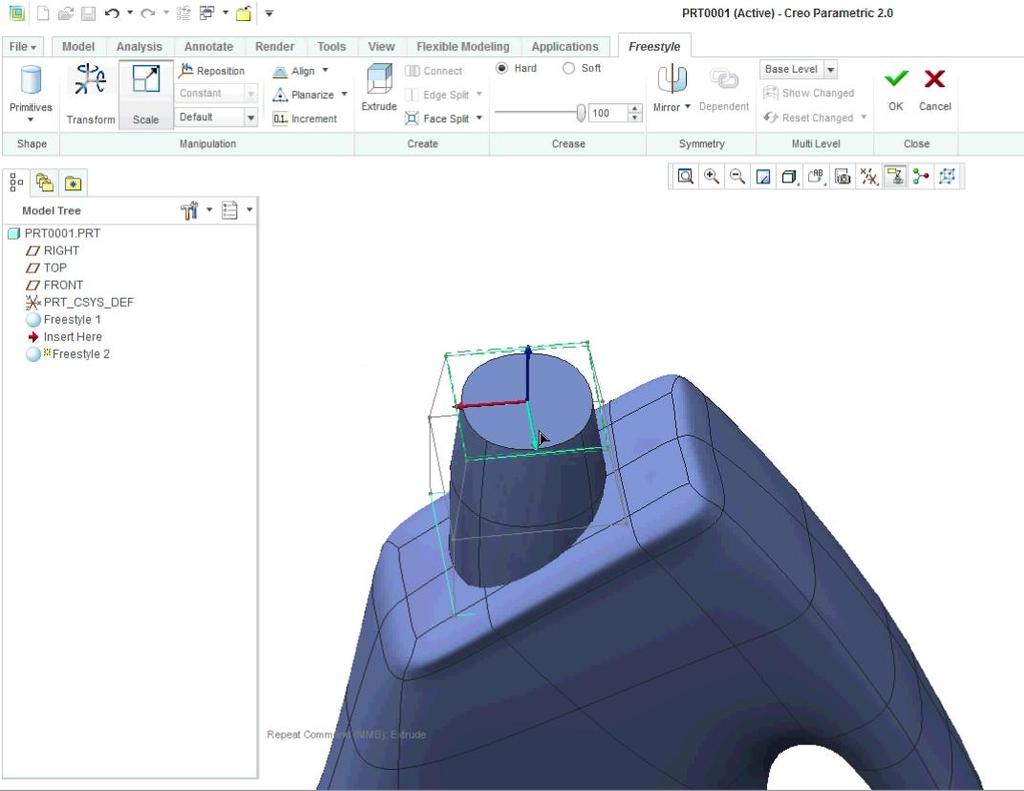1024x791 pixels.
Task: Click the Repaint icon in view toolbar
Action: pyautogui.click(x=763, y=177)
